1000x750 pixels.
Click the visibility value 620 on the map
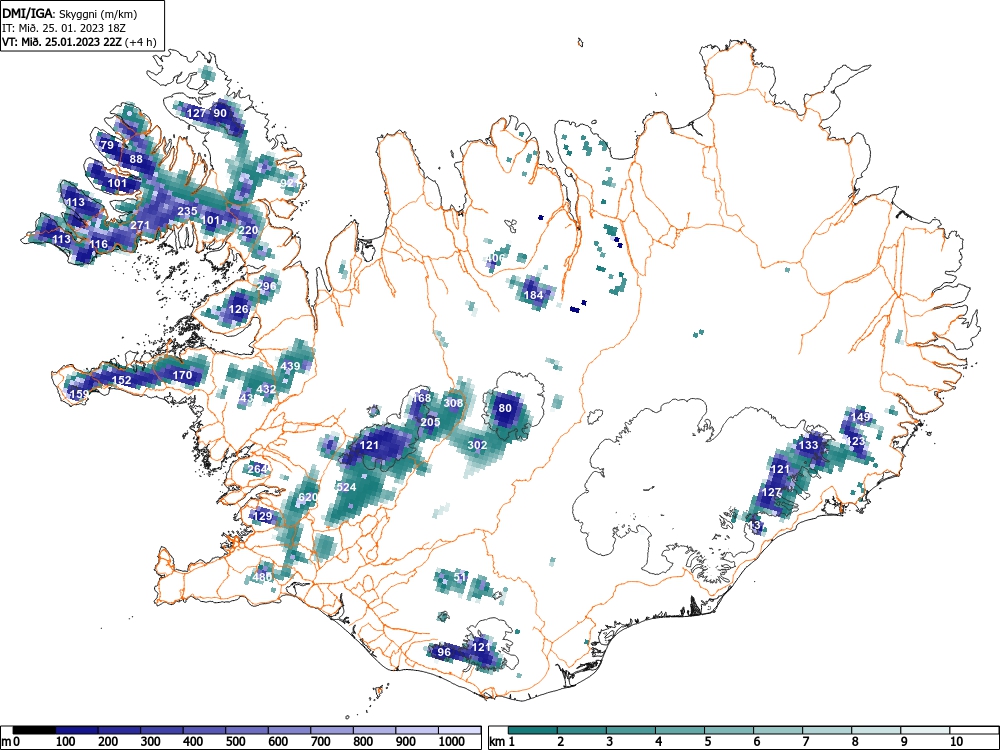[x=308, y=497]
